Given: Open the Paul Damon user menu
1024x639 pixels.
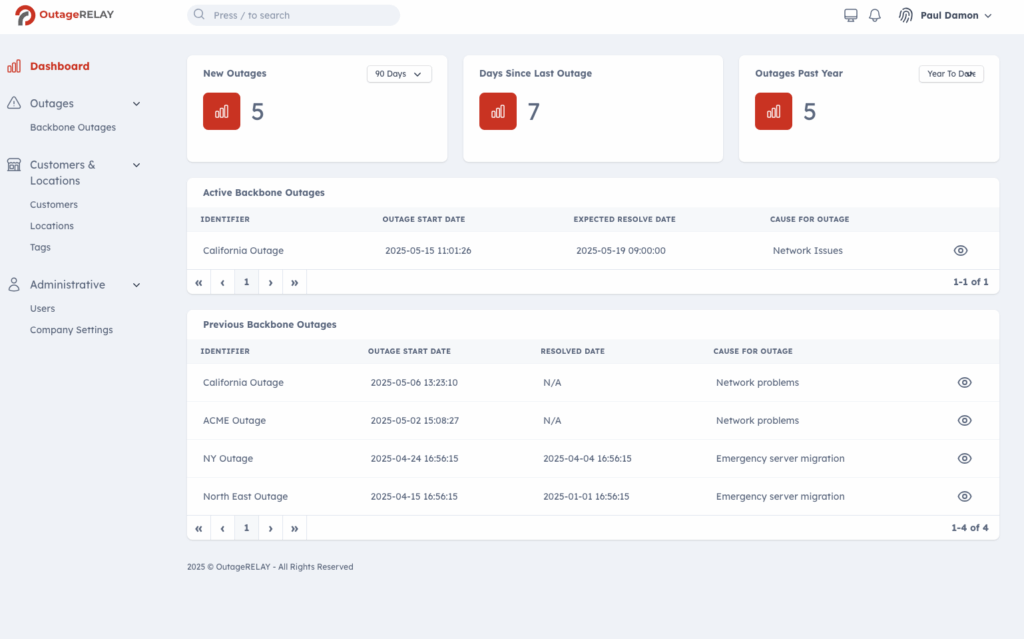Looking at the screenshot, I should (x=955, y=15).
